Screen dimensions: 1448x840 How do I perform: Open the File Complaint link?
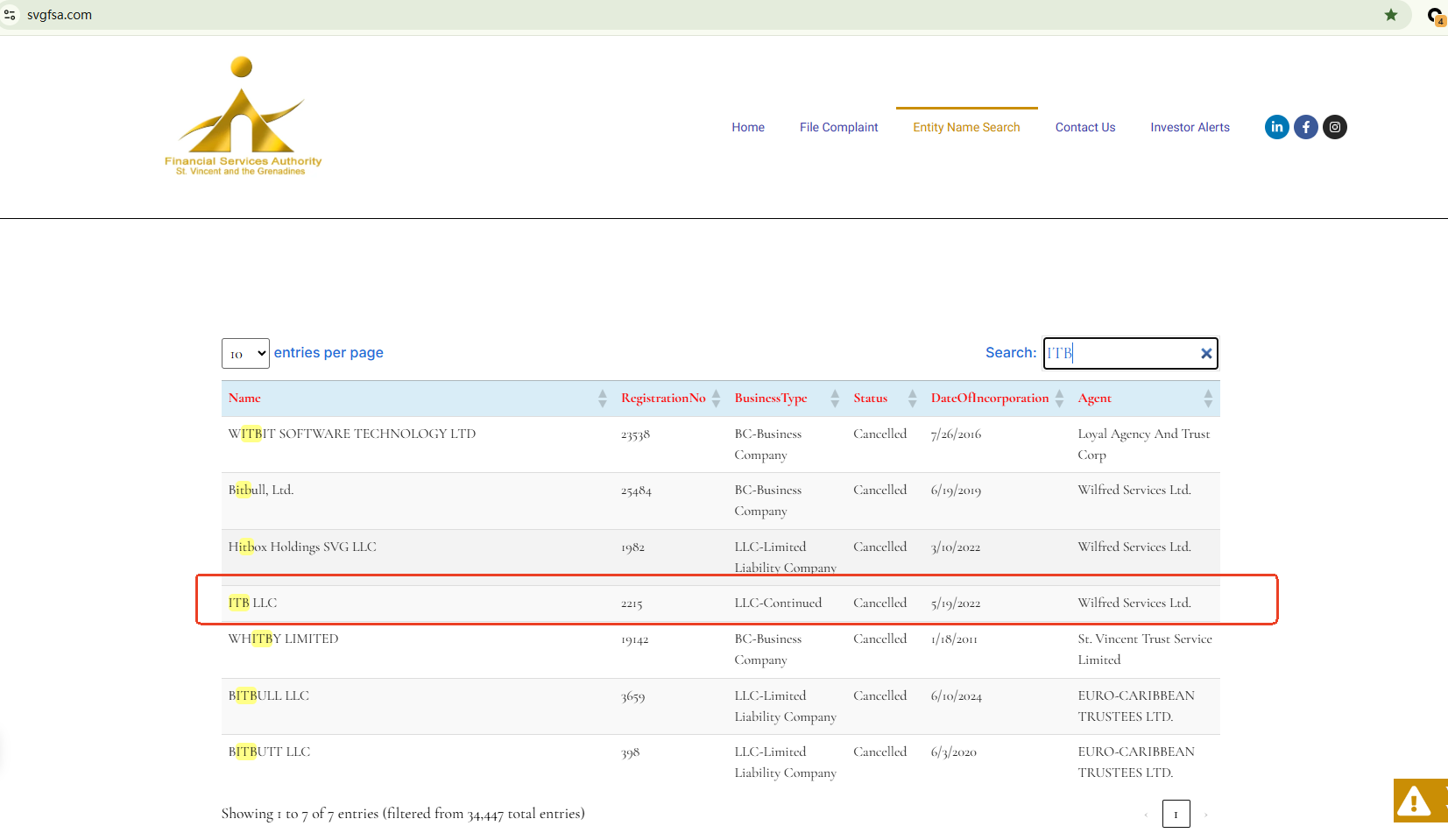point(838,128)
